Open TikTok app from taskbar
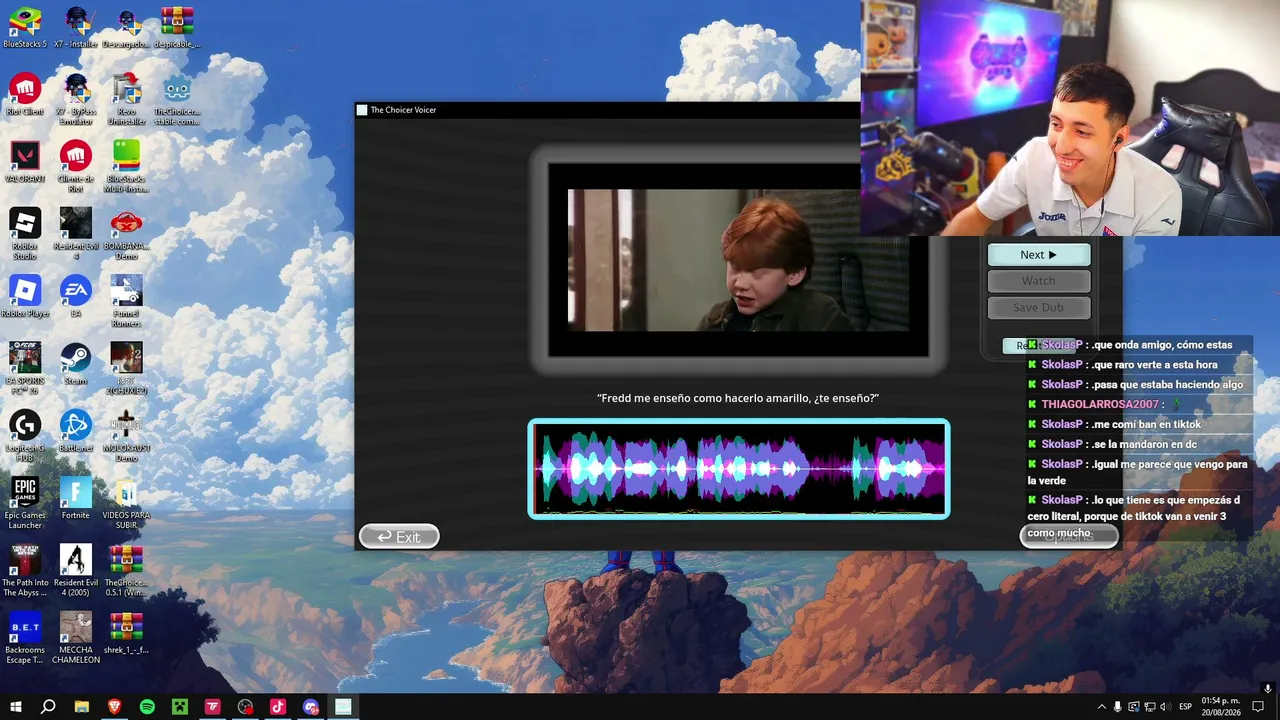The image size is (1280, 720). tap(278, 707)
